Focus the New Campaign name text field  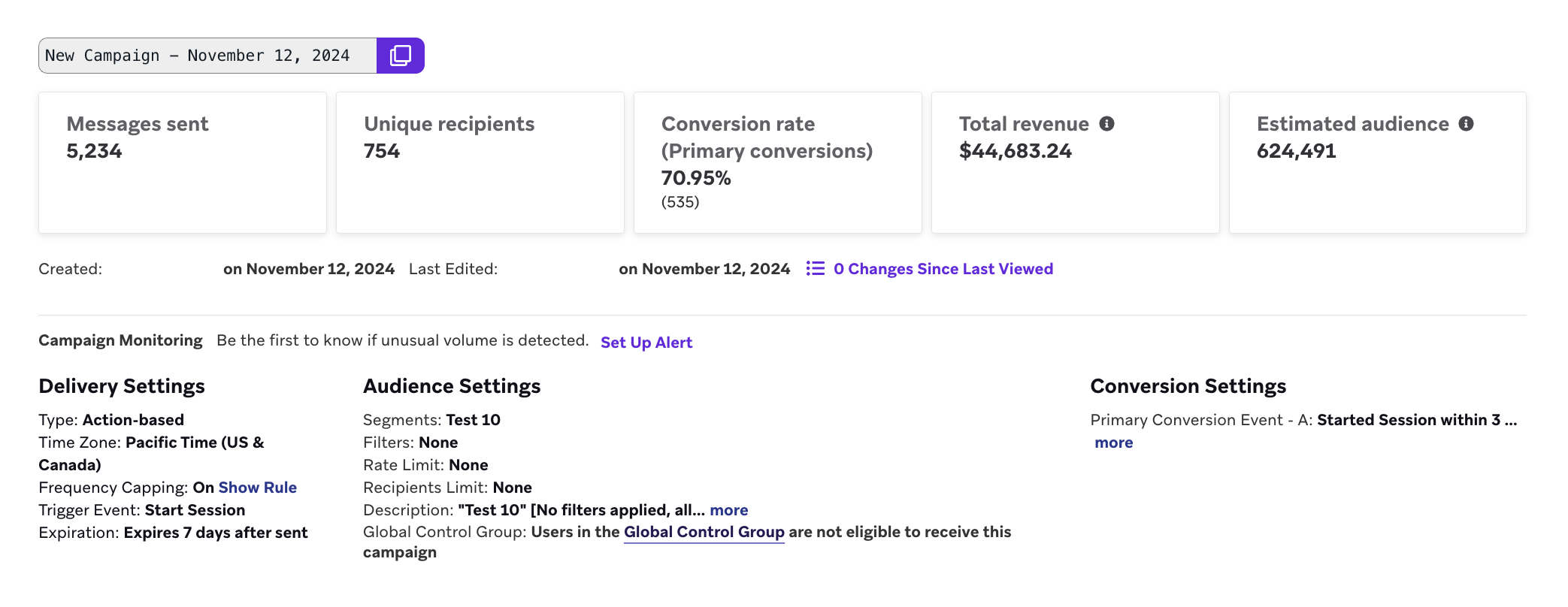(207, 56)
